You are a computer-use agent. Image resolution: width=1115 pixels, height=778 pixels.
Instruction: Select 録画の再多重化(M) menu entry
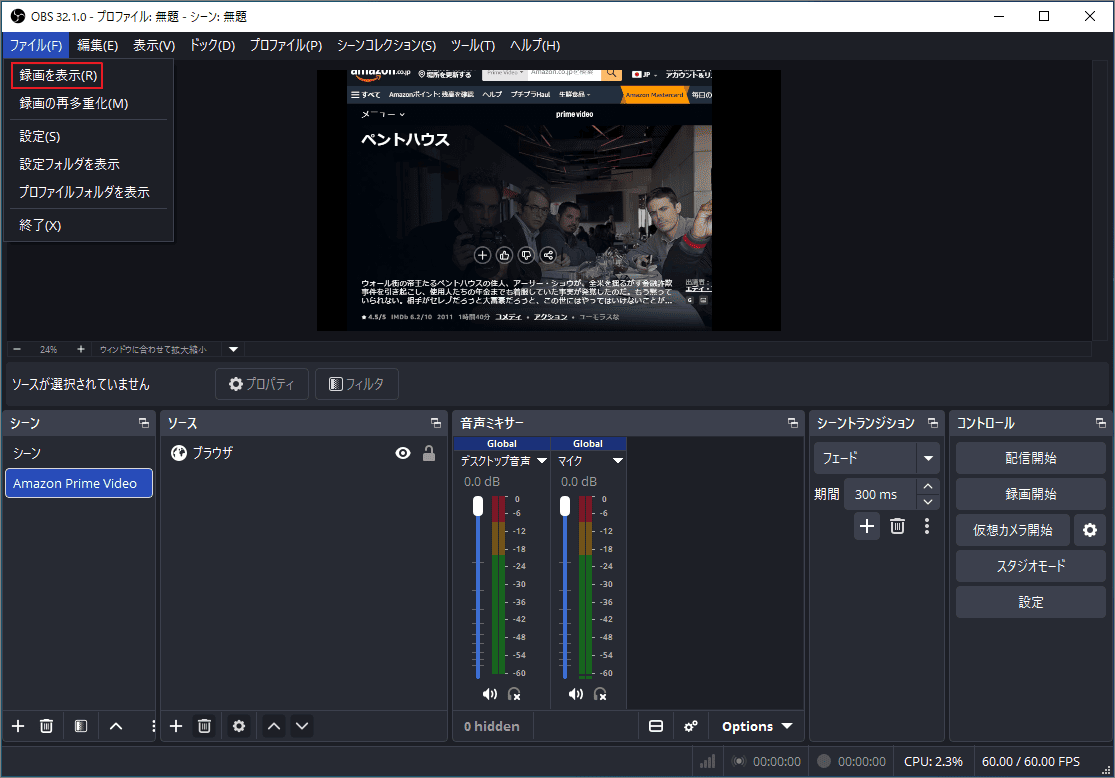89,103
